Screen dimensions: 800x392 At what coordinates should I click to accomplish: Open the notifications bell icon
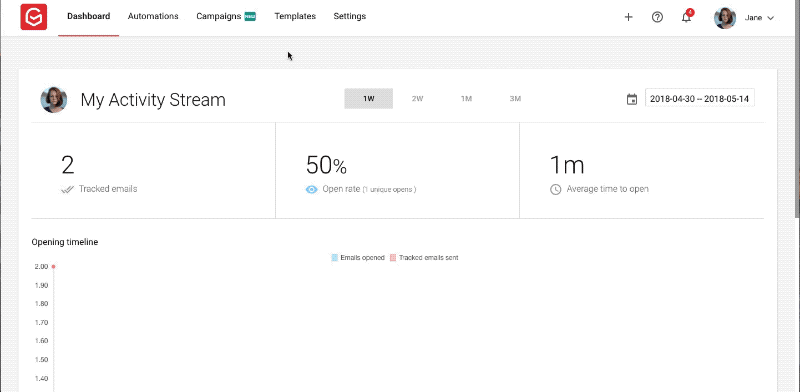(686, 17)
